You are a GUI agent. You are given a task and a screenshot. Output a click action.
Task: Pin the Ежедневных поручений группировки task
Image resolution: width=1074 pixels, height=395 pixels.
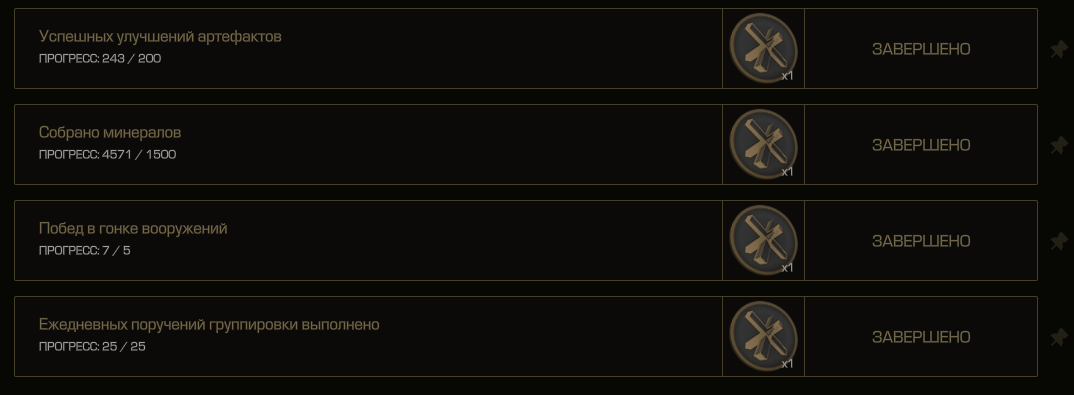tap(1058, 337)
